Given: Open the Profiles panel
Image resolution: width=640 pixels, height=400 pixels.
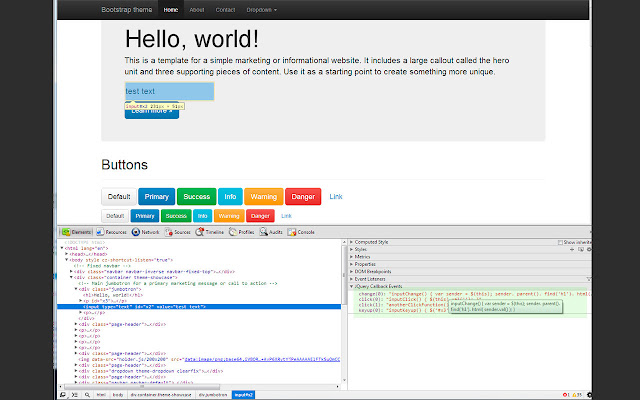Looking at the screenshot, I should tap(242, 232).
